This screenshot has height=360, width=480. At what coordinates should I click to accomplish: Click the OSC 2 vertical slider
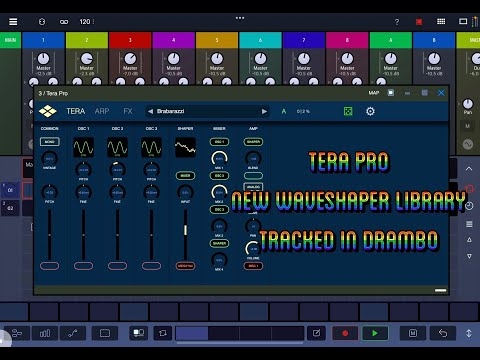pos(117,235)
